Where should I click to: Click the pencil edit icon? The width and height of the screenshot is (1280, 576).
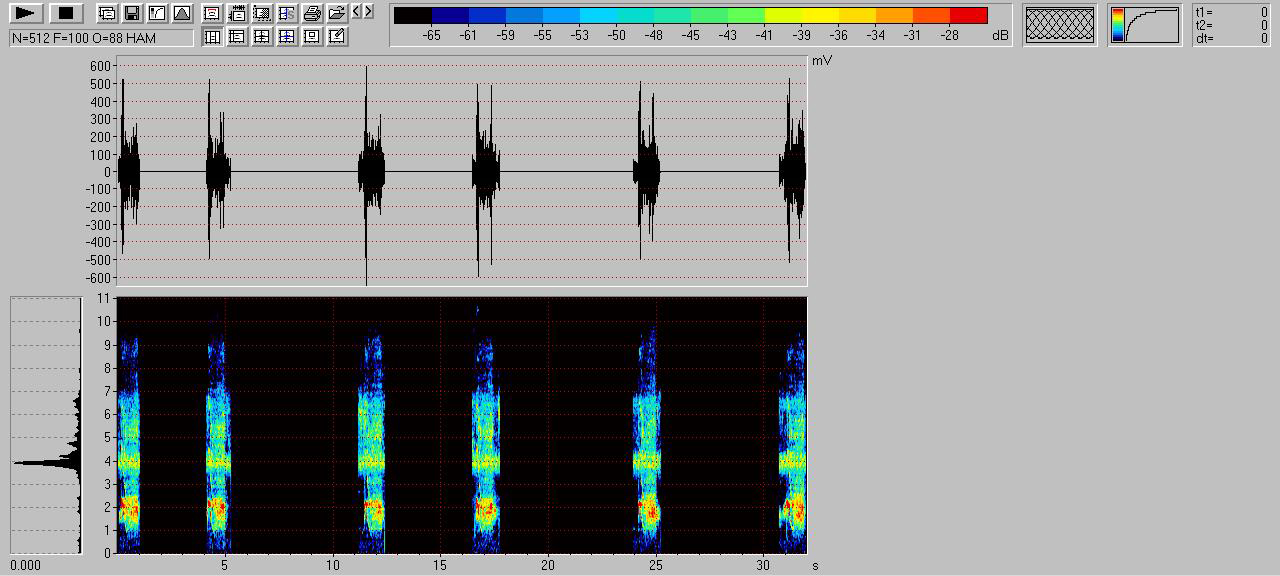[337, 36]
